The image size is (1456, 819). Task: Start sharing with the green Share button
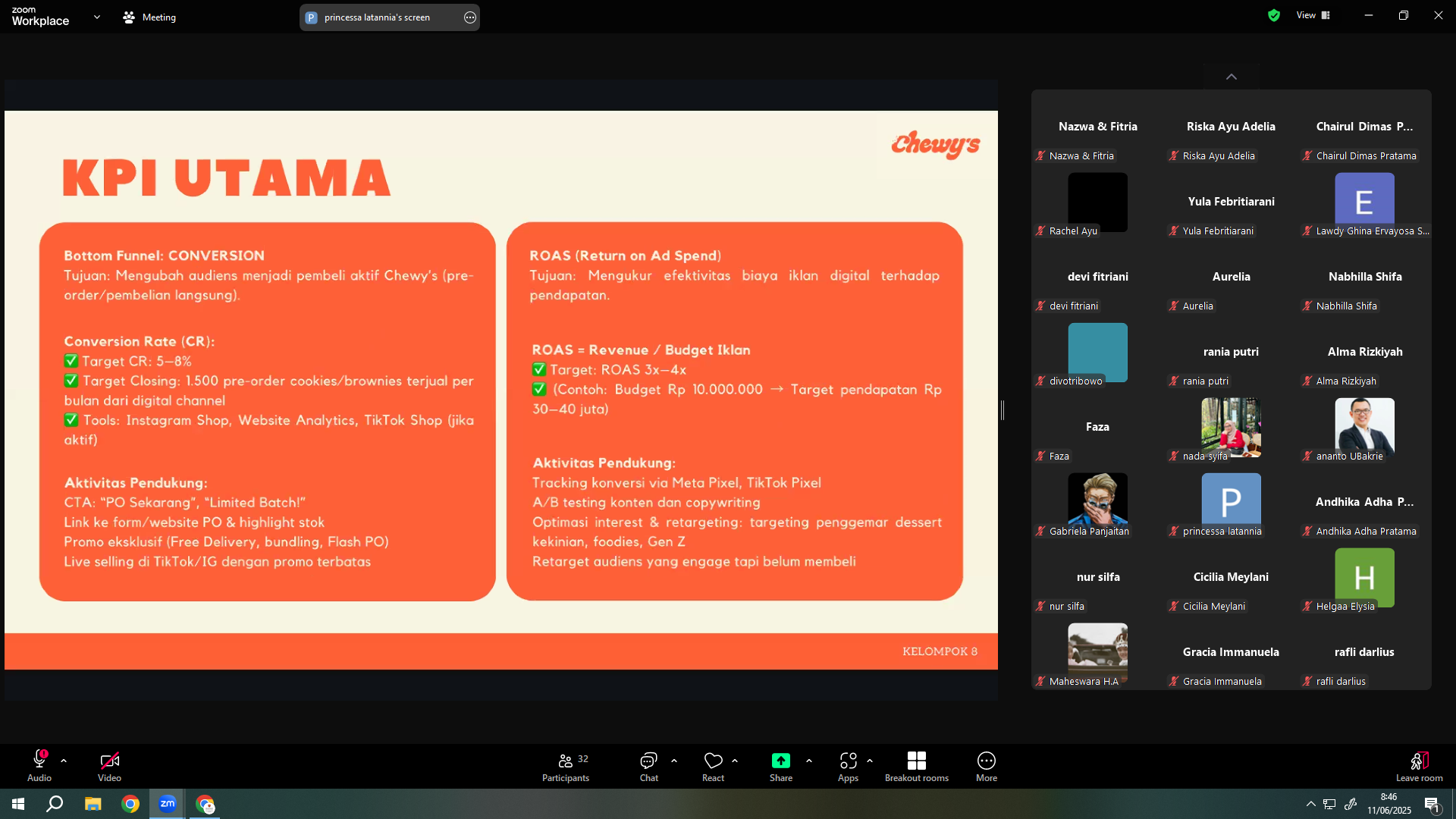pyautogui.click(x=781, y=766)
